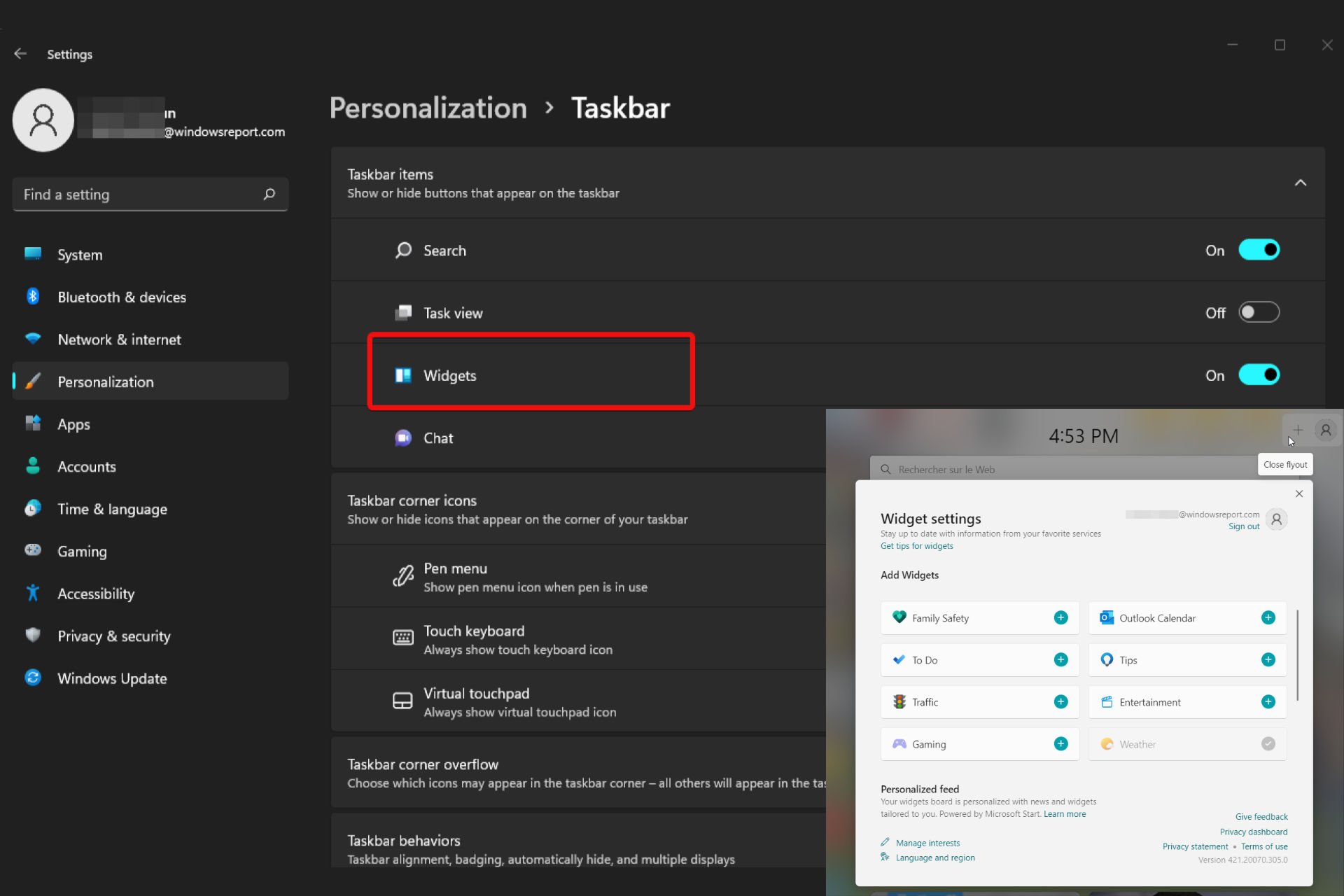Click the Personalization breadcrumb link
The width and height of the screenshot is (1344, 896).
click(428, 108)
